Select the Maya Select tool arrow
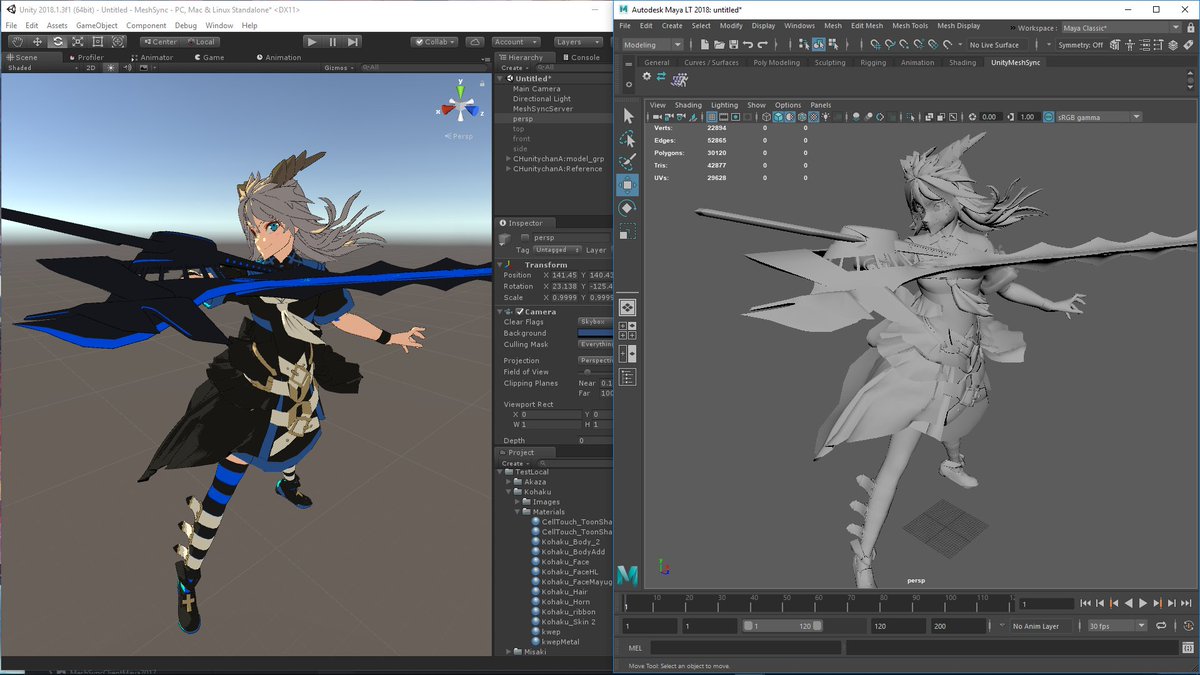 click(x=627, y=116)
